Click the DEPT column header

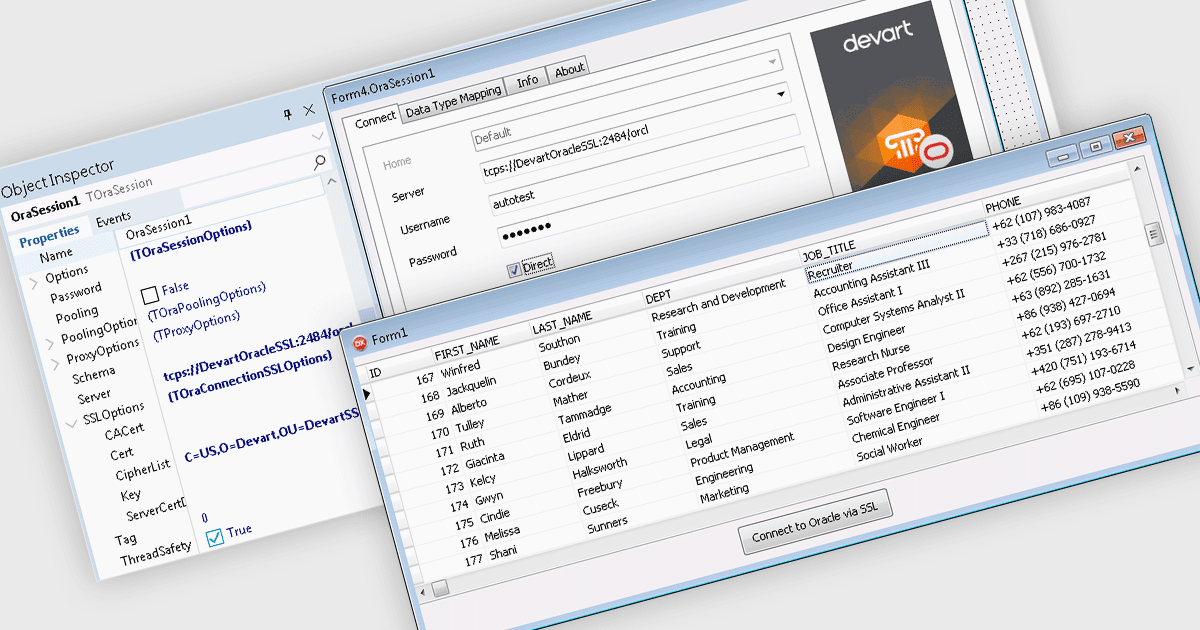(x=658, y=298)
